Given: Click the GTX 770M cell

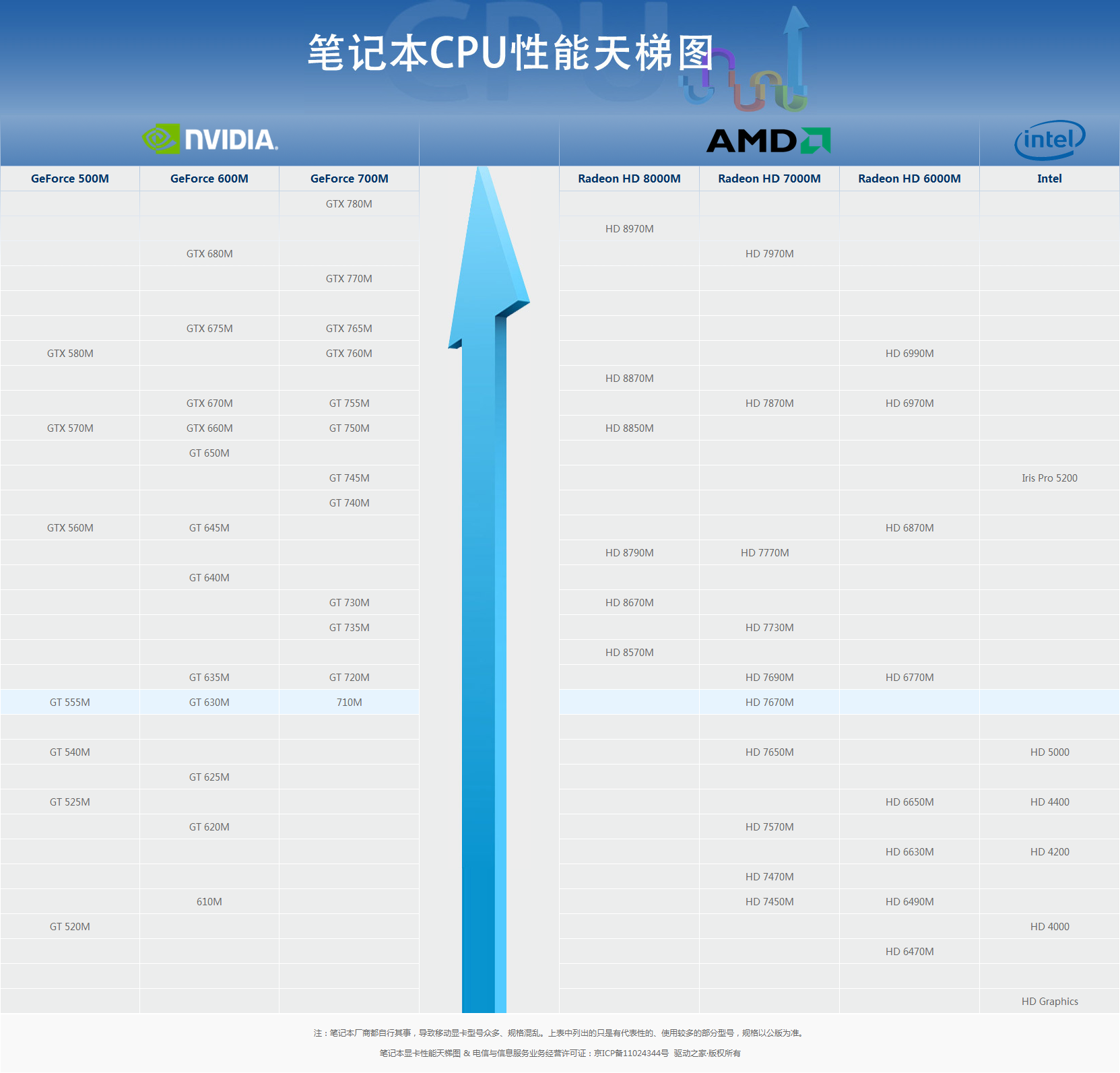Looking at the screenshot, I should pos(350,279).
